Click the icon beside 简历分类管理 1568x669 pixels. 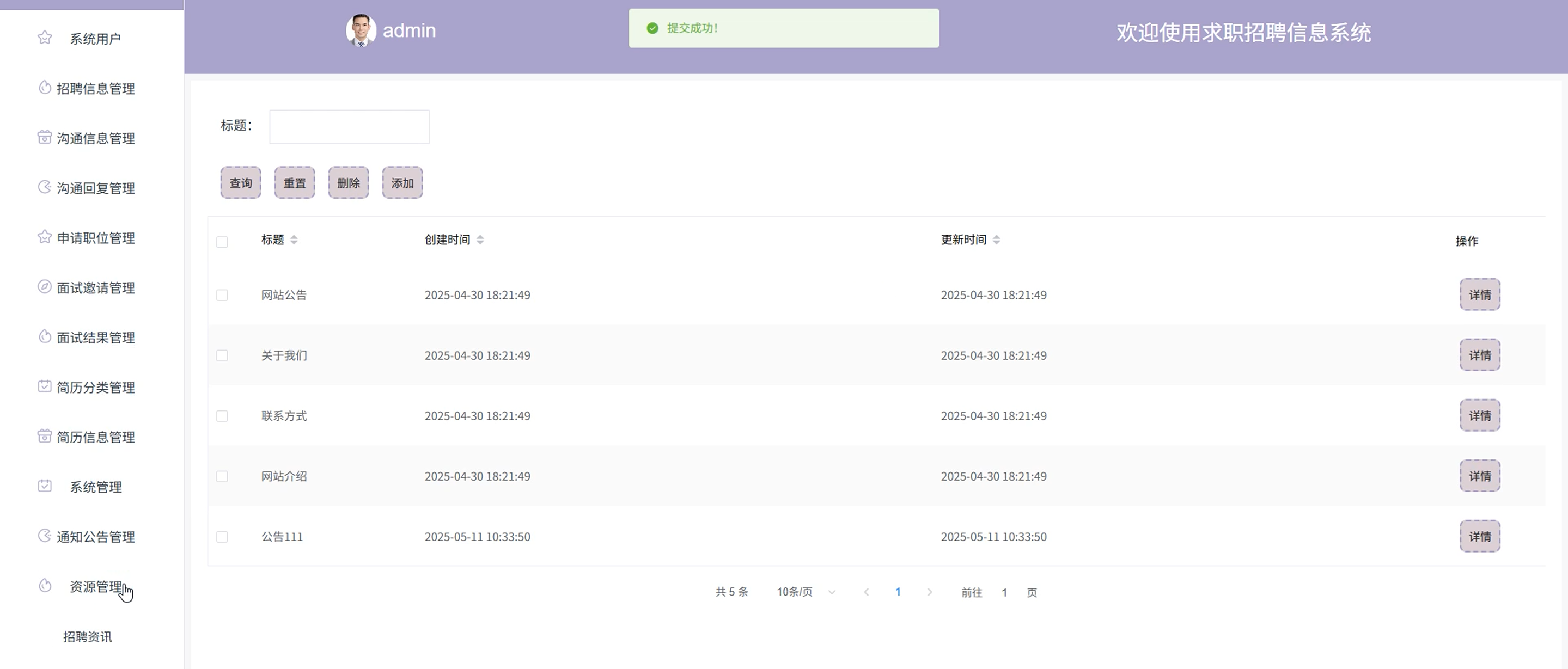45,386
